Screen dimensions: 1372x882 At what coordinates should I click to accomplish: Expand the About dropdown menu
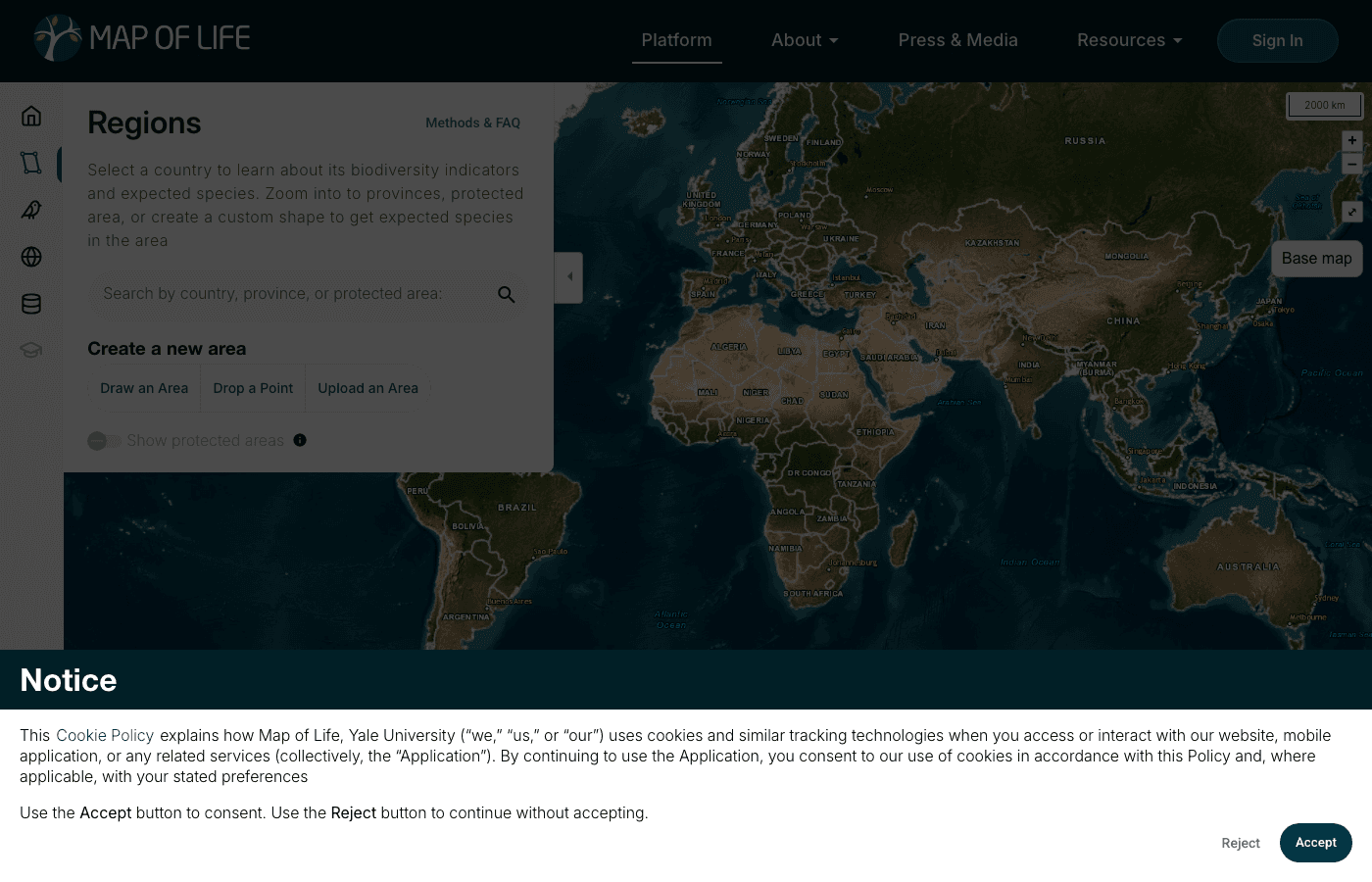tap(805, 40)
